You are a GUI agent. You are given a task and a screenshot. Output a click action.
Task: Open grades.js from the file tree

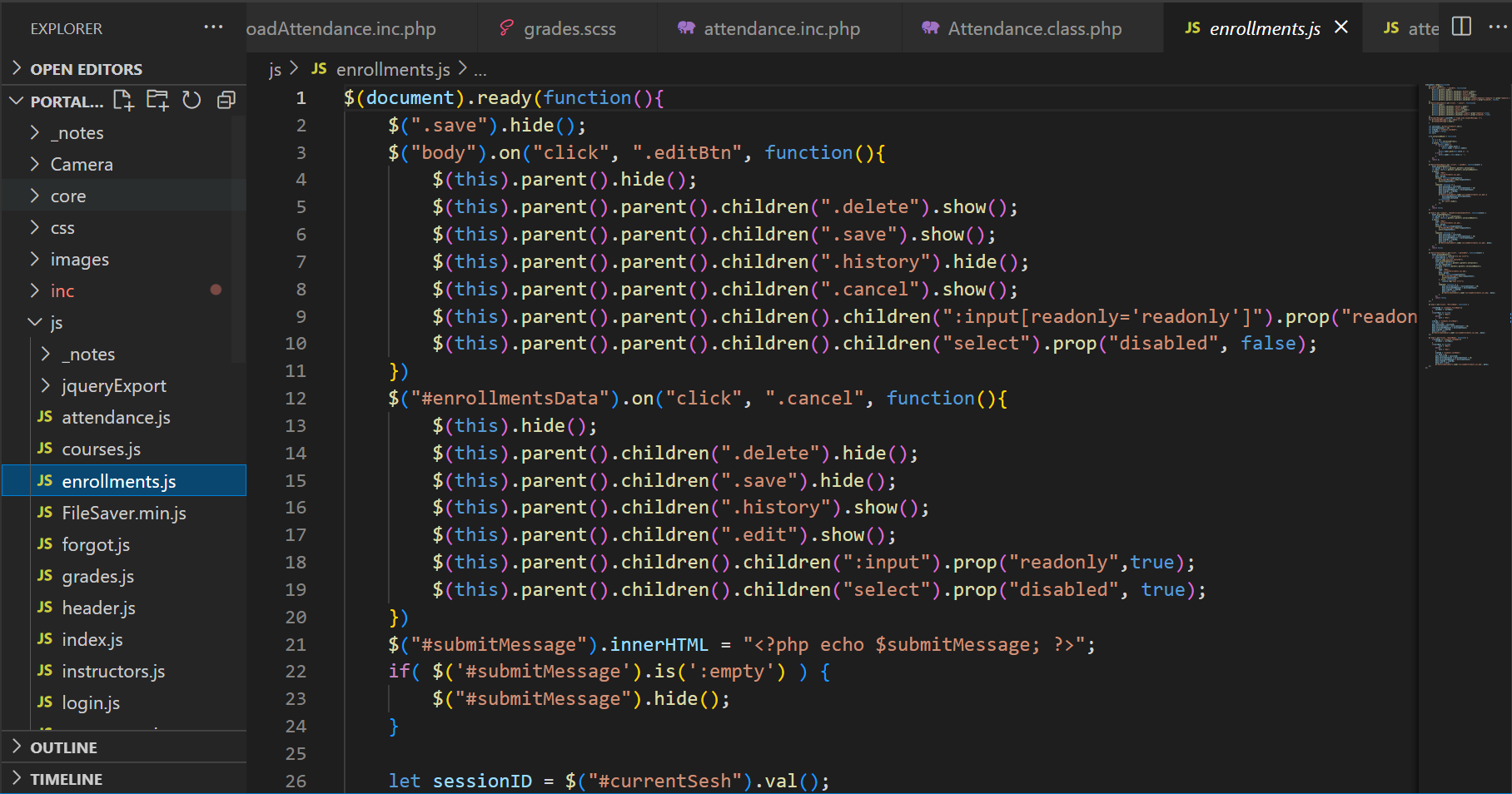(x=125, y=576)
